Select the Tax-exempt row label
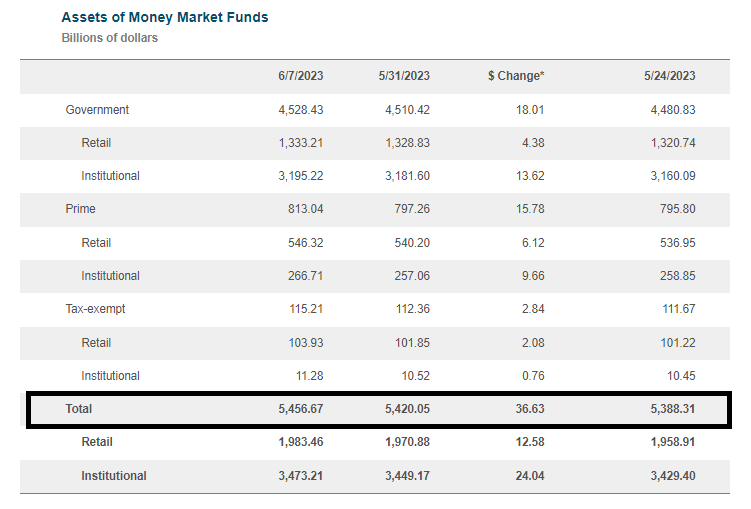 (x=93, y=309)
